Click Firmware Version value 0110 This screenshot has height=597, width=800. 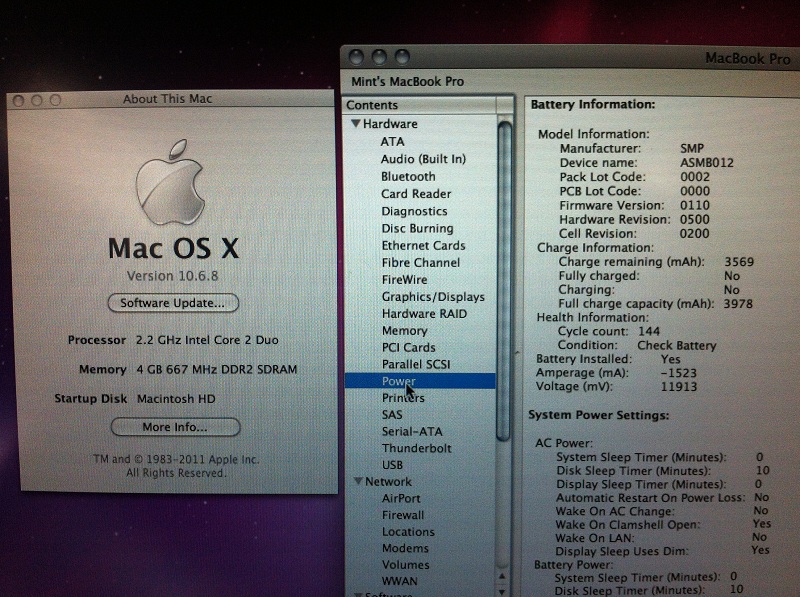(x=694, y=205)
